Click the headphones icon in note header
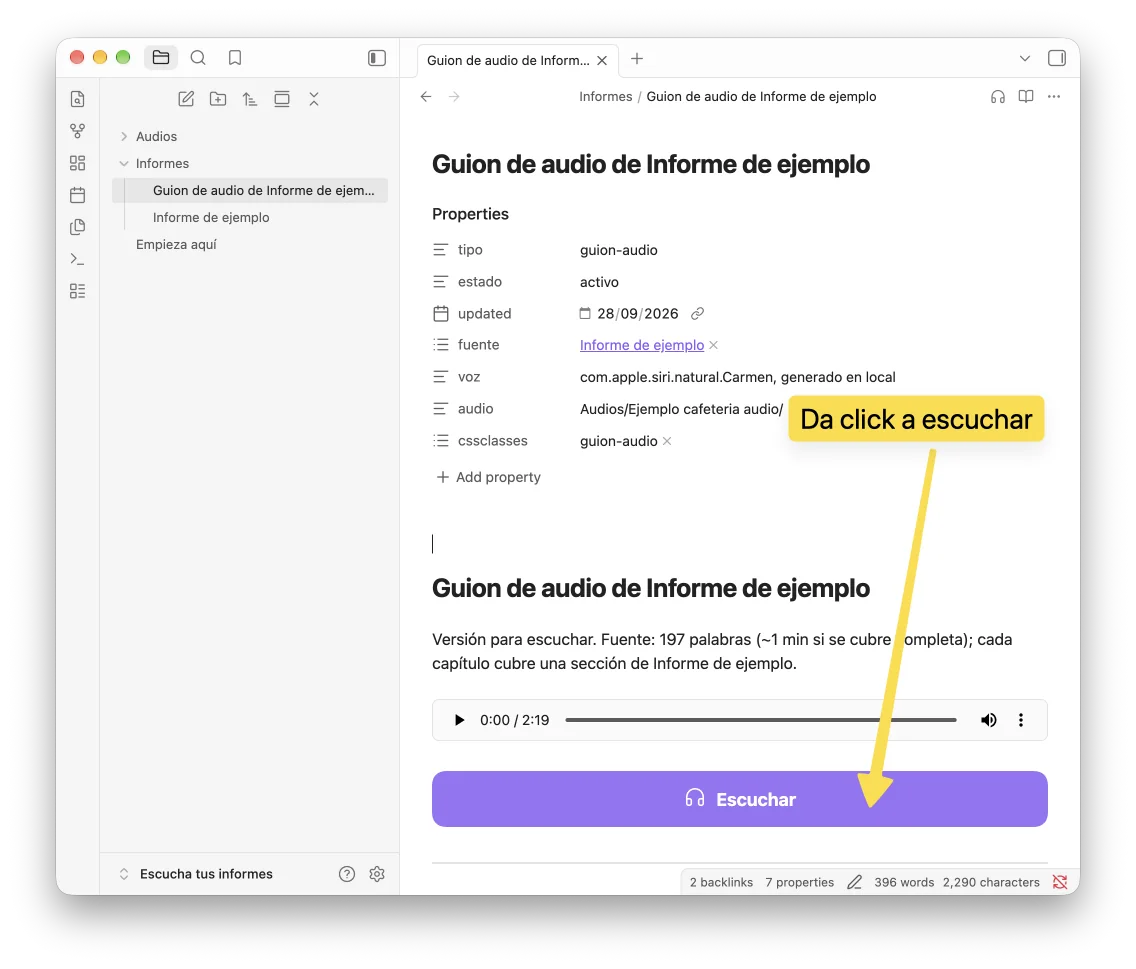 [x=998, y=96]
